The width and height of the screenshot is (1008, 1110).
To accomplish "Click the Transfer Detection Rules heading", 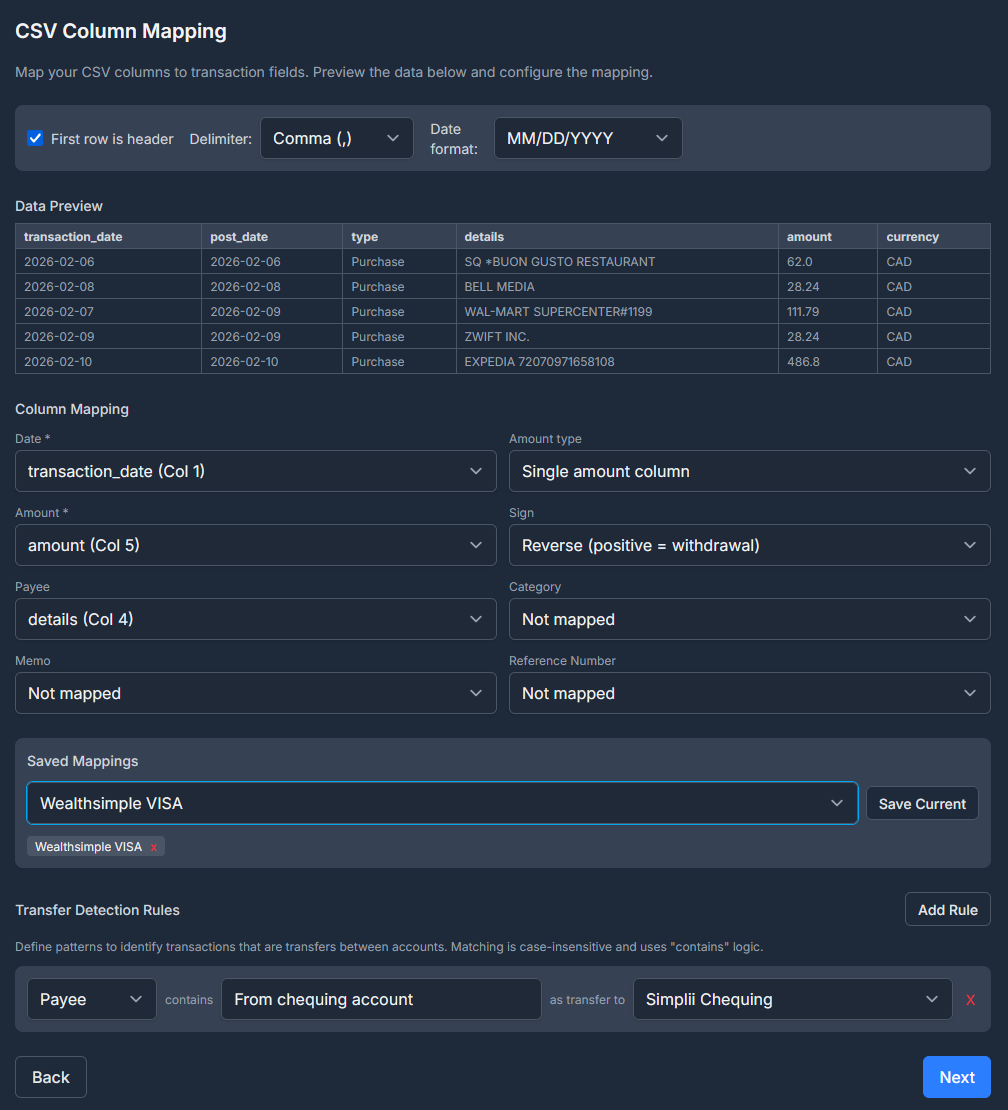I will pos(98,910).
